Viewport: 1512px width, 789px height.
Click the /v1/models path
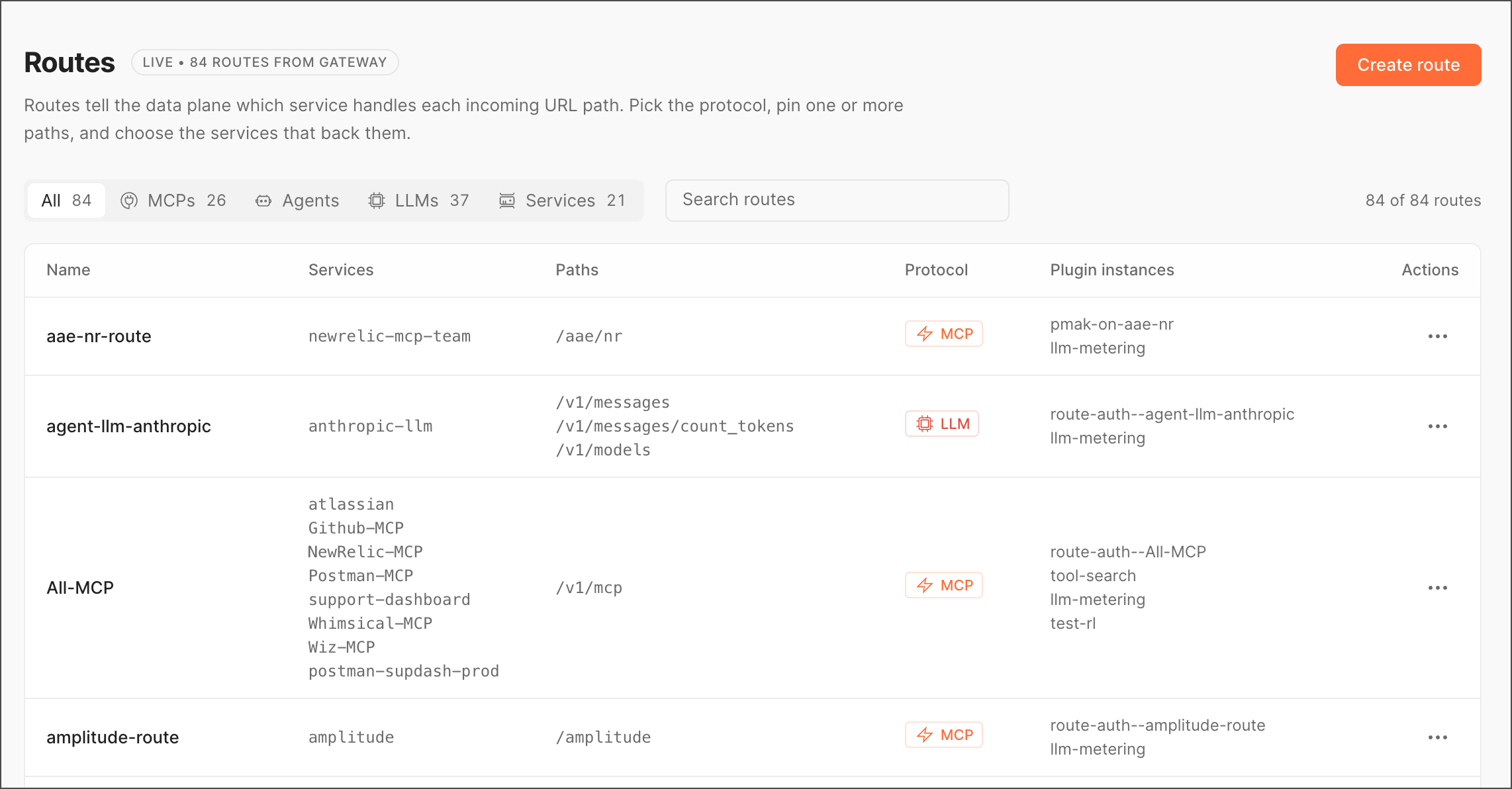click(603, 450)
